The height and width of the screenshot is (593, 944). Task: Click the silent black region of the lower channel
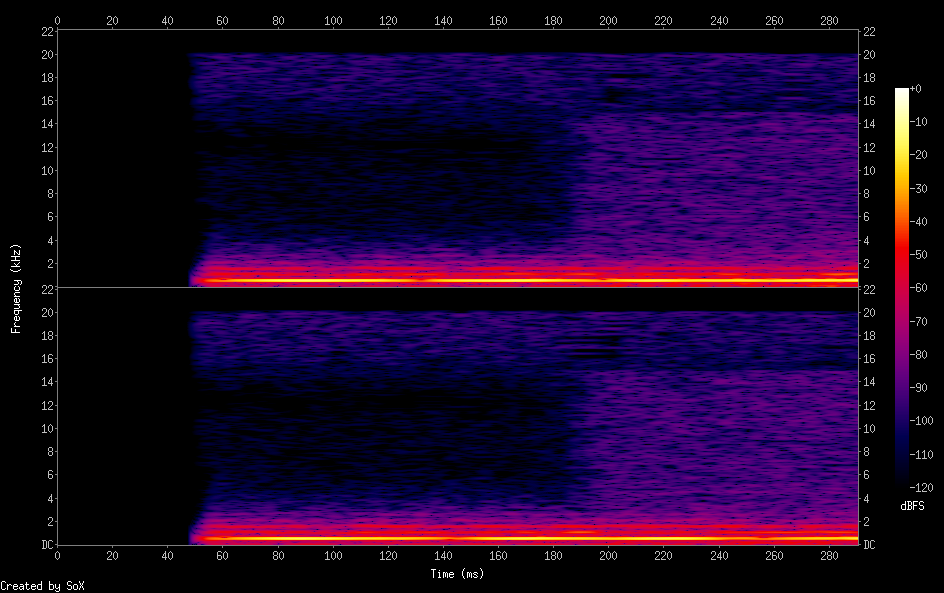point(122,420)
